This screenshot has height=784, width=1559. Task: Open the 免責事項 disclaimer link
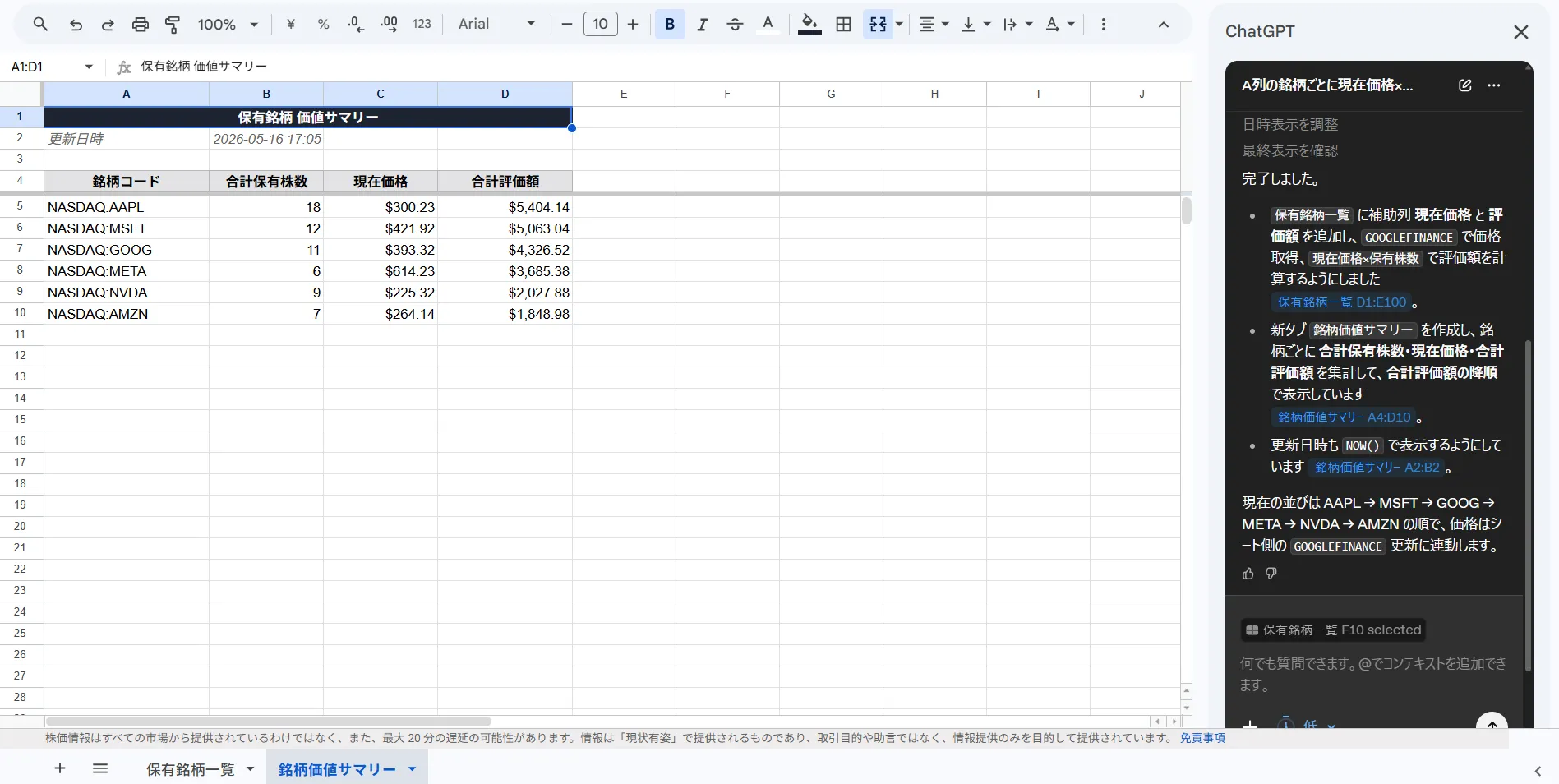tap(1202, 738)
